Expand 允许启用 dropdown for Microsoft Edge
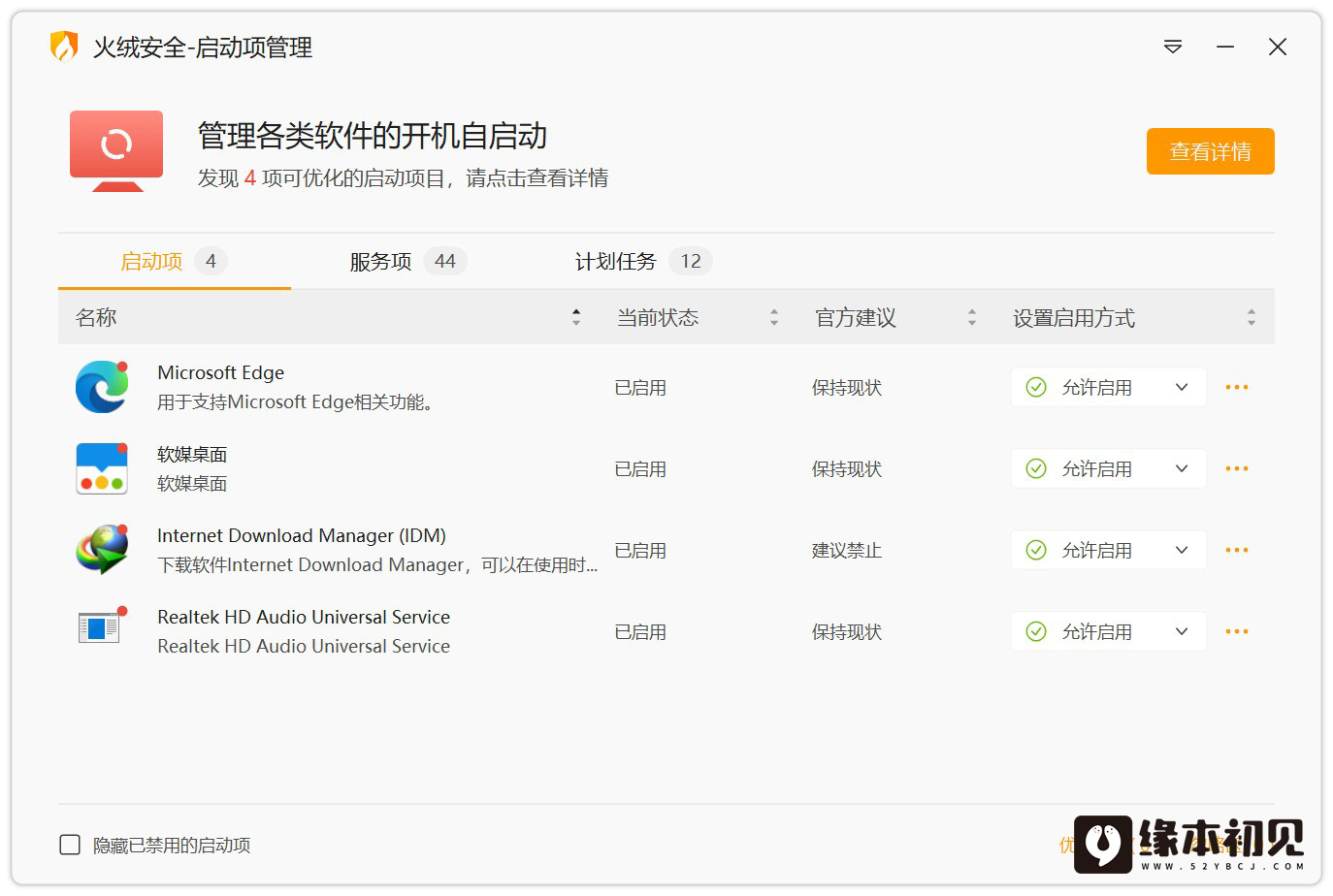 pyautogui.click(x=1109, y=387)
